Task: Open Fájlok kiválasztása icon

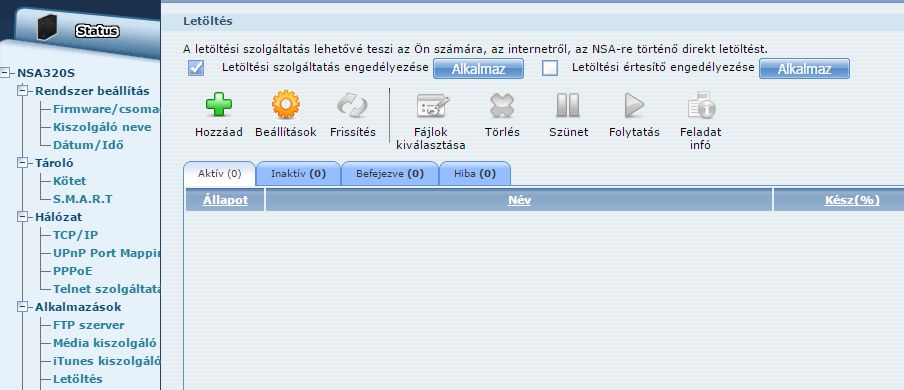Action: tap(431, 106)
